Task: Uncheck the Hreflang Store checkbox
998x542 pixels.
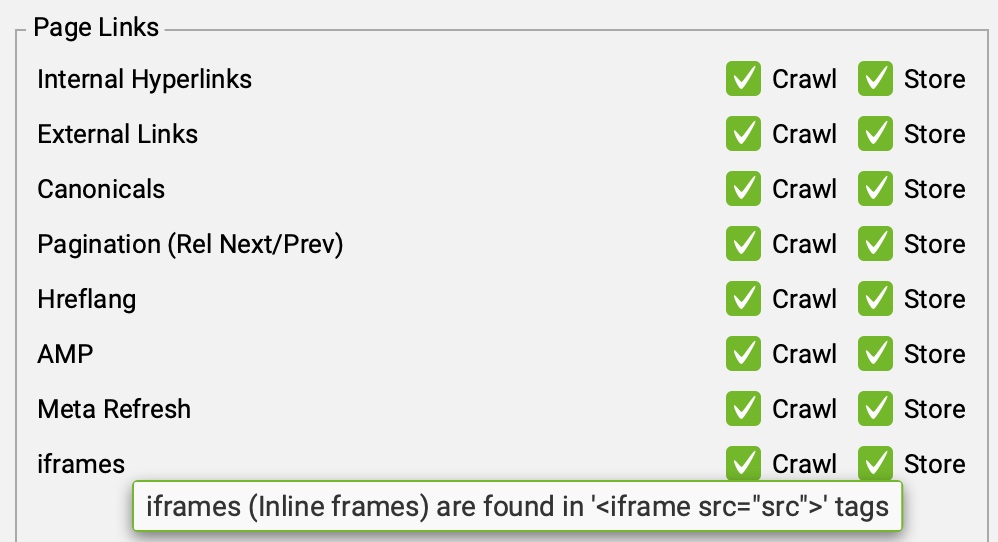Action: click(x=875, y=299)
